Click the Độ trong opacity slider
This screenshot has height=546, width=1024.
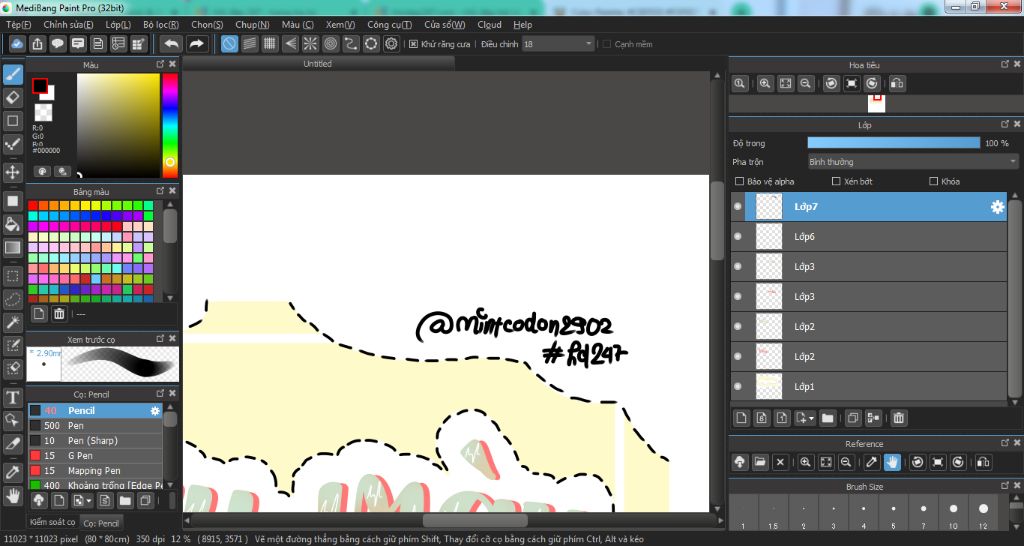pos(893,143)
